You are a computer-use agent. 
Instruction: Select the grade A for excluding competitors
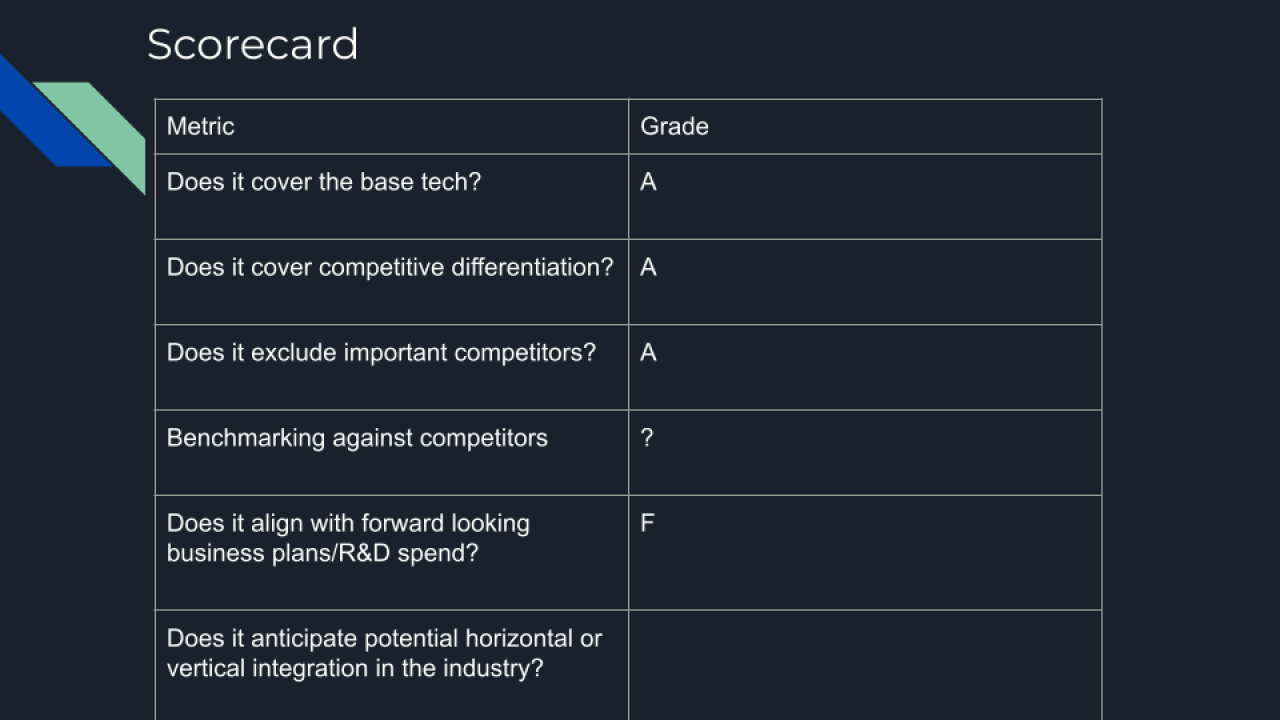(864, 367)
